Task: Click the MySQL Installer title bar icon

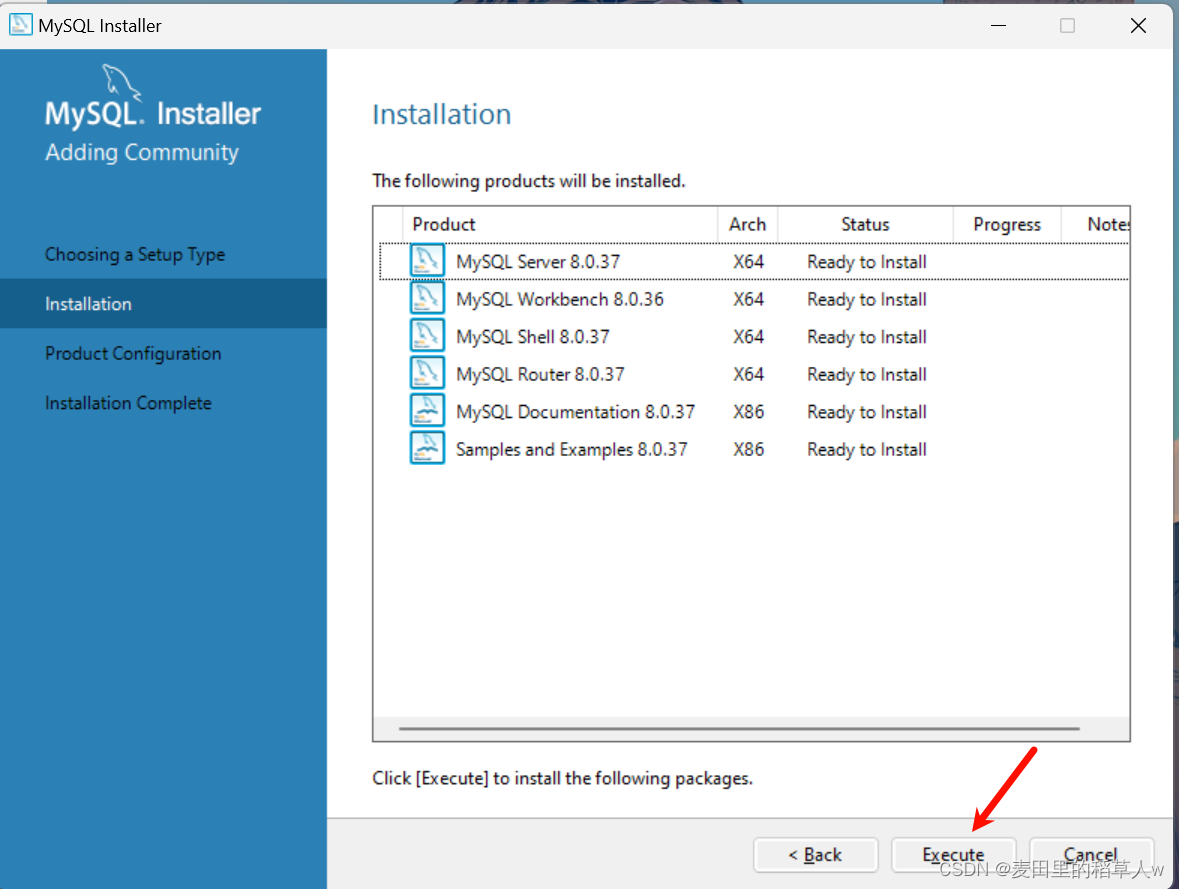Action: pos(20,25)
